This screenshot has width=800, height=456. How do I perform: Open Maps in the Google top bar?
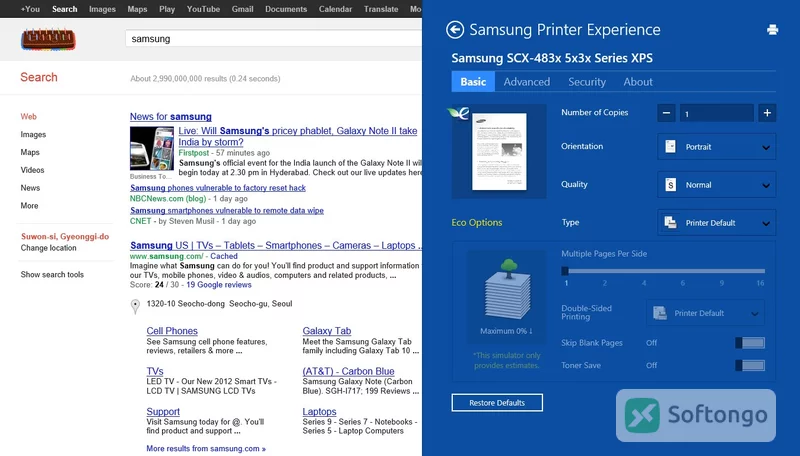click(x=137, y=9)
